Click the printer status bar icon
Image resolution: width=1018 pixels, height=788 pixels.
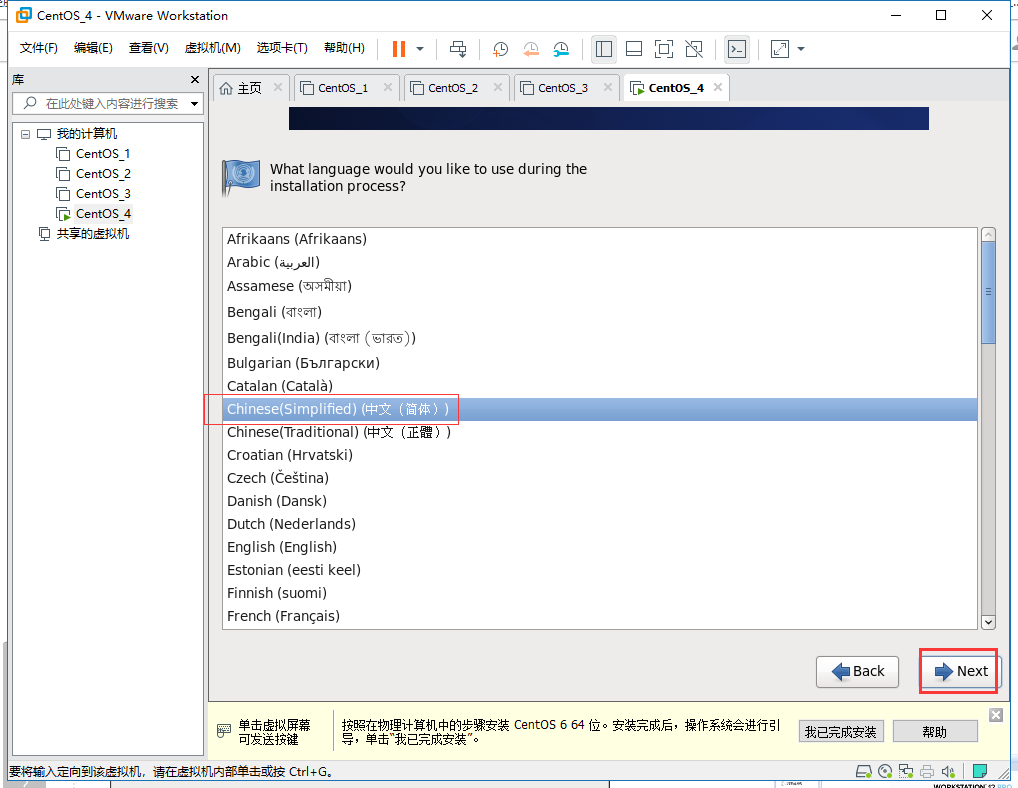(927, 771)
